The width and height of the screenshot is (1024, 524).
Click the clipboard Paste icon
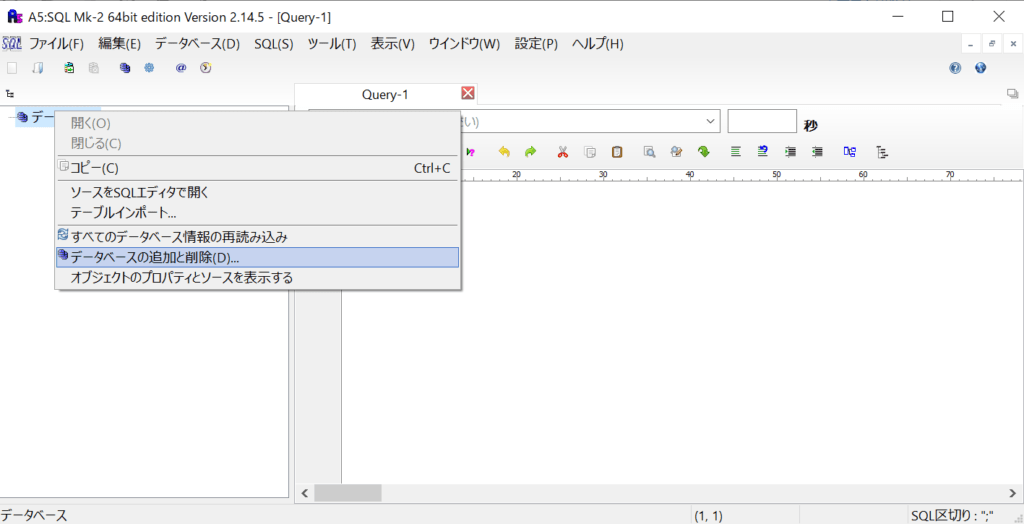(x=616, y=152)
